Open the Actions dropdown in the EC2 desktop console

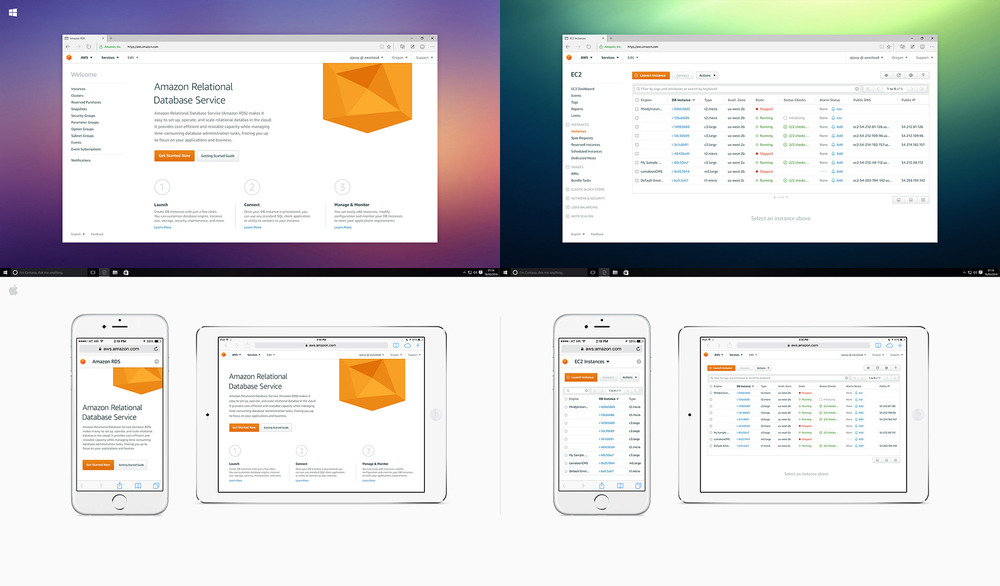coord(707,75)
